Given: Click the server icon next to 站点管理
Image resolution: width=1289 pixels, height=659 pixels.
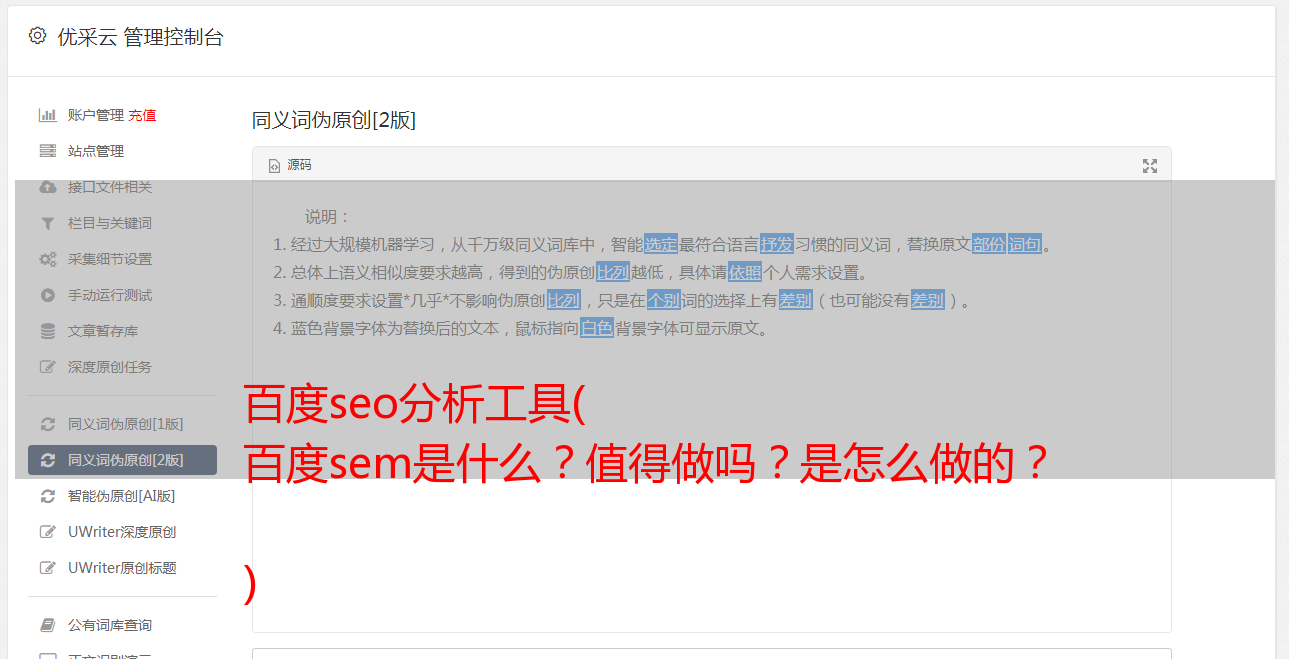Looking at the screenshot, I should [47, 151].
